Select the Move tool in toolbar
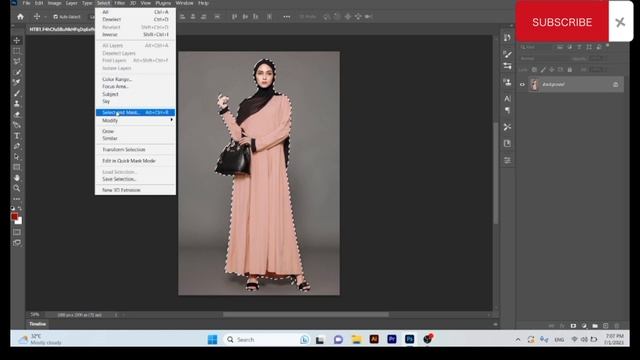 [x=17, y=40]
